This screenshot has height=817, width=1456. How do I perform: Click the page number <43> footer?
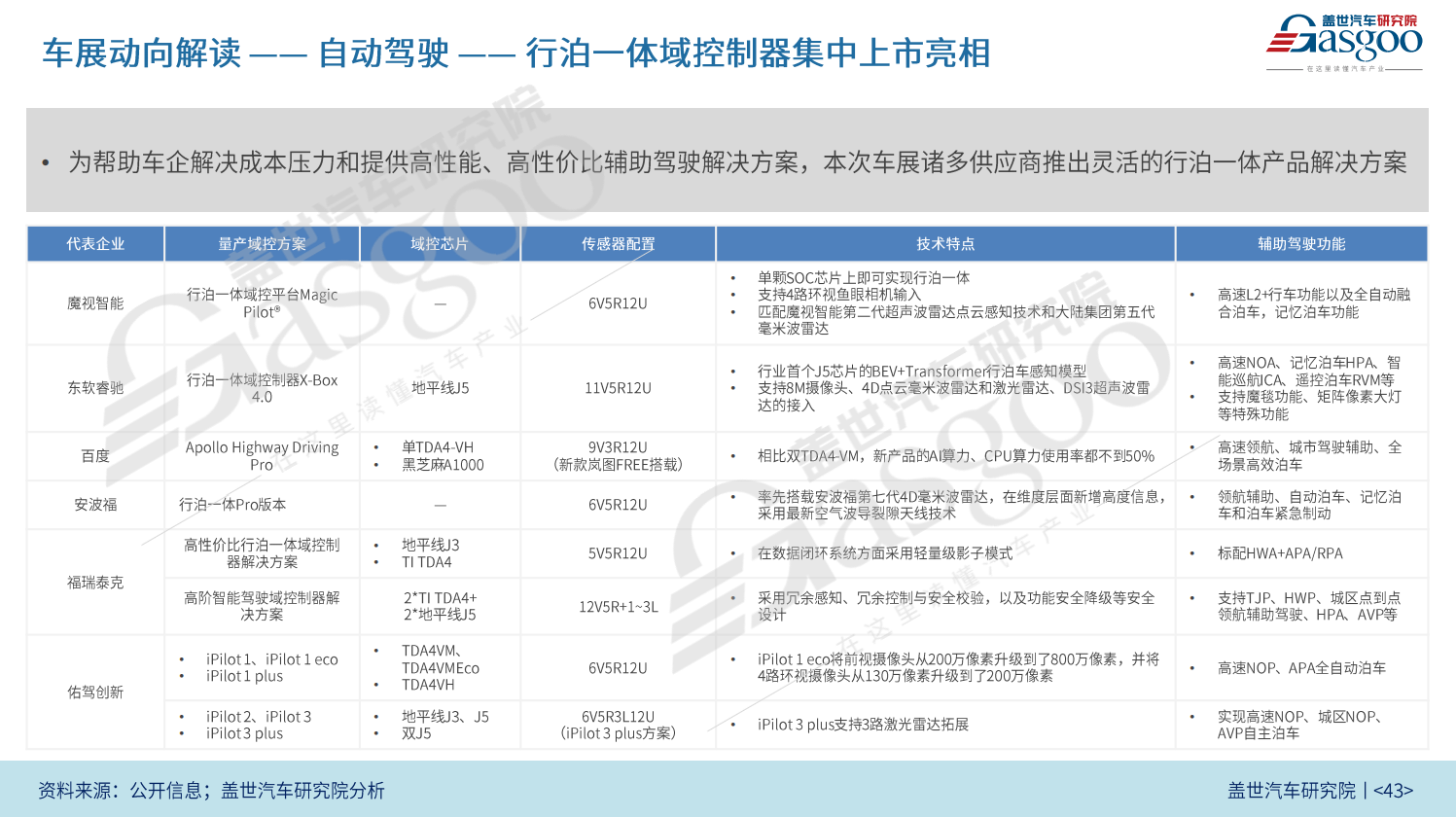1393,791
